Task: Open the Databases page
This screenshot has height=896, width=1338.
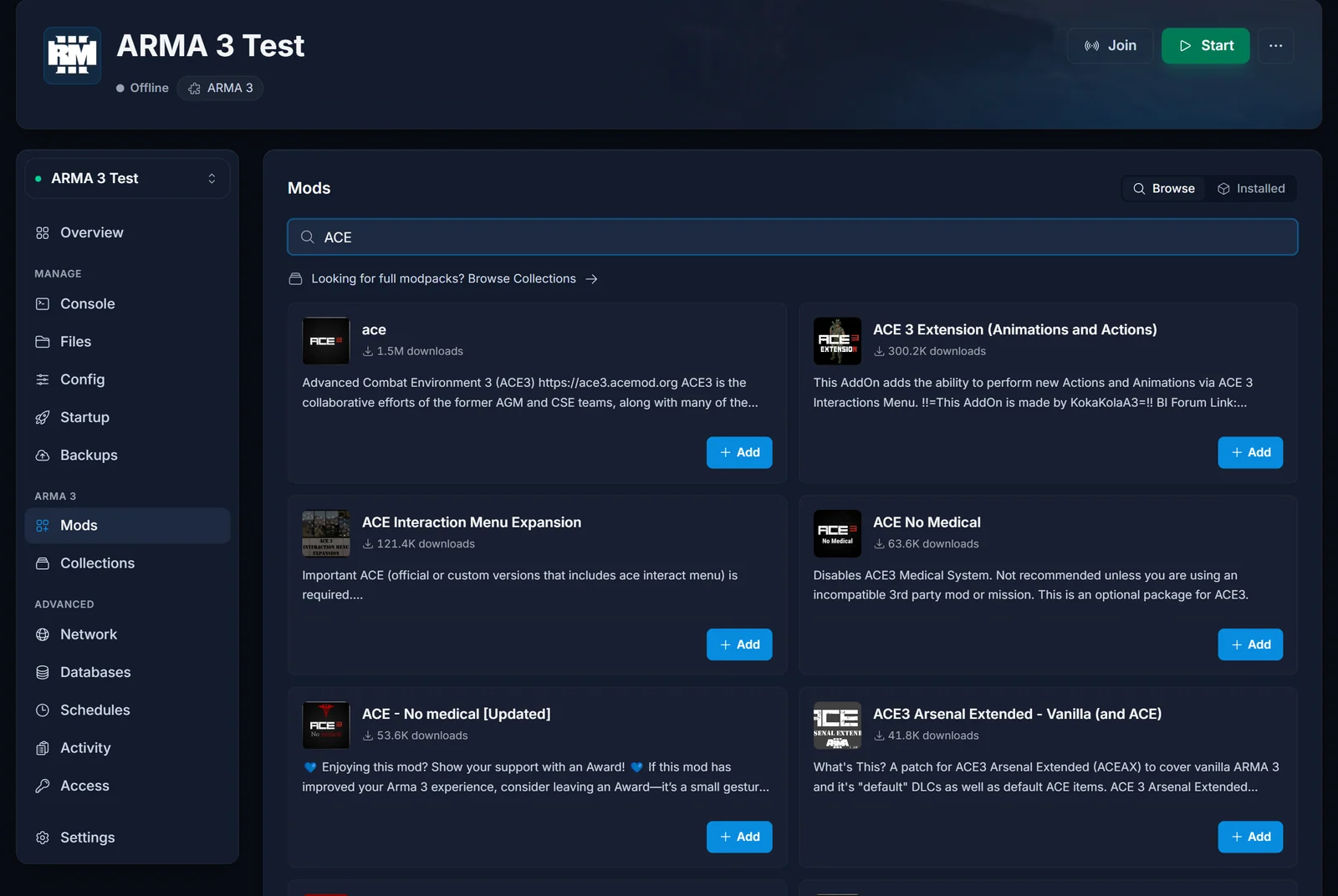Action: (127, 672)
